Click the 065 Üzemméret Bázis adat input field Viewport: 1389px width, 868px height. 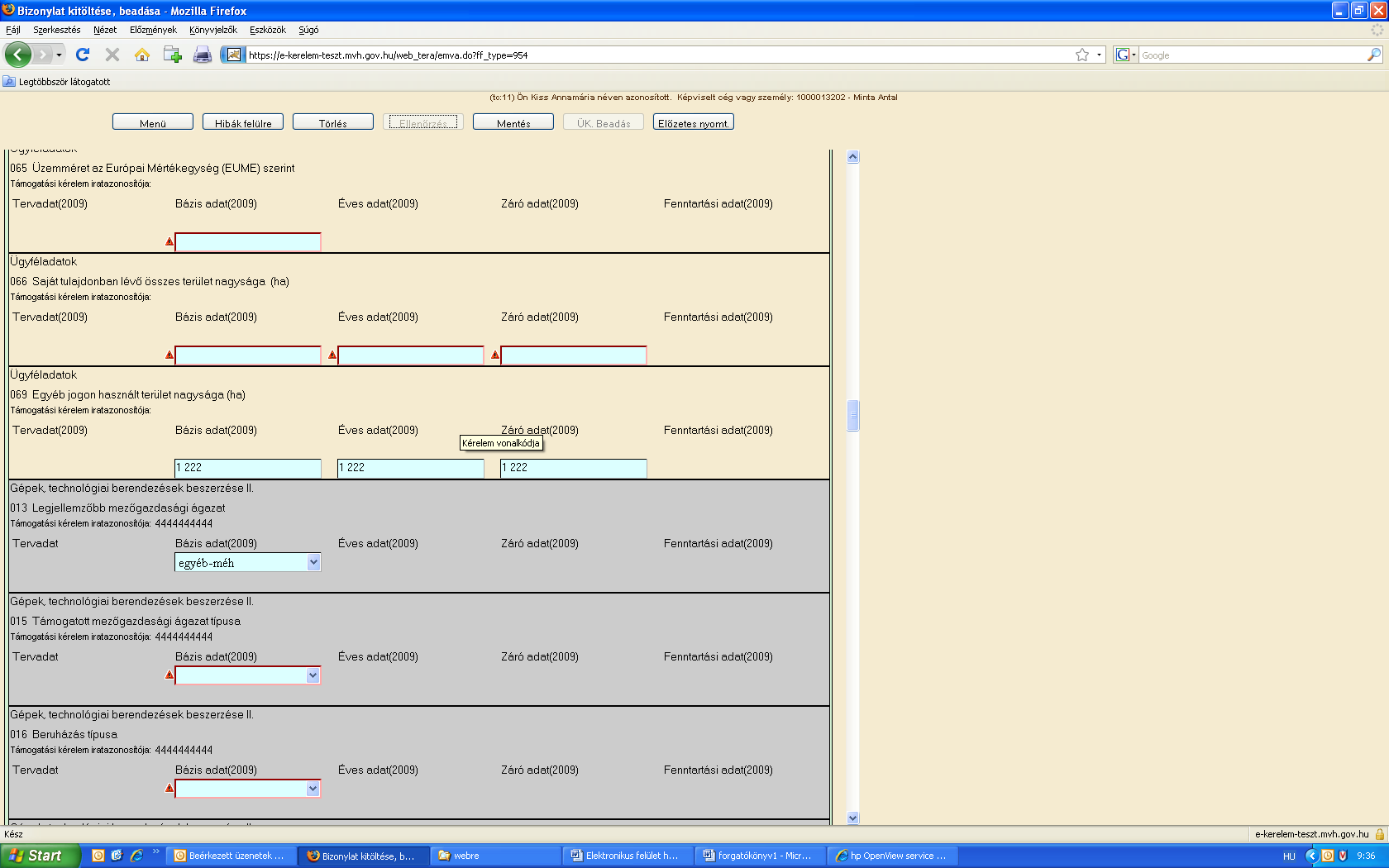coord(248,242)
